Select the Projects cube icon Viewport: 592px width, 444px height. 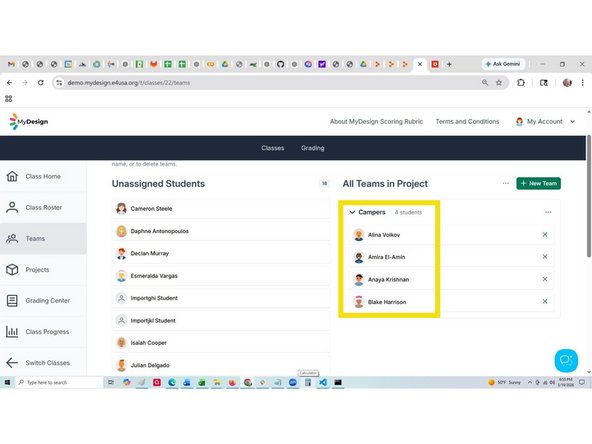[x=12, y=270]
